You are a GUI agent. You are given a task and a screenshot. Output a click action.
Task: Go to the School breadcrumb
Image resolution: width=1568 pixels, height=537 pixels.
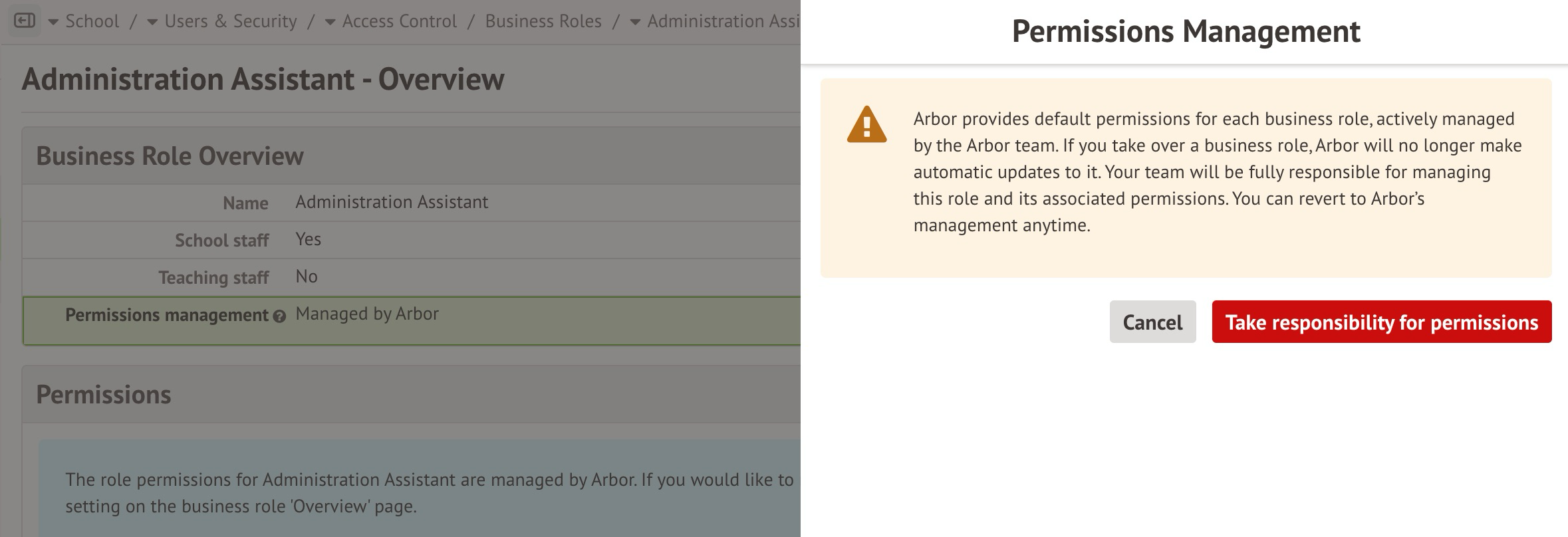pos(92,21)
